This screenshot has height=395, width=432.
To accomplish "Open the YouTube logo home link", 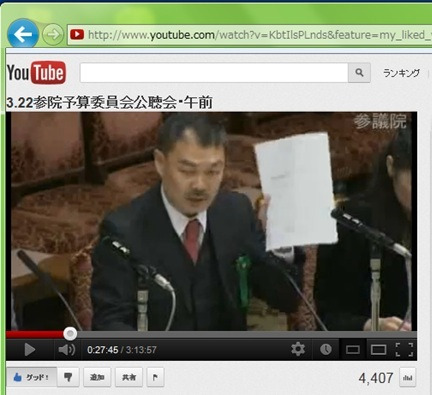I will click(x=36, y=73).
